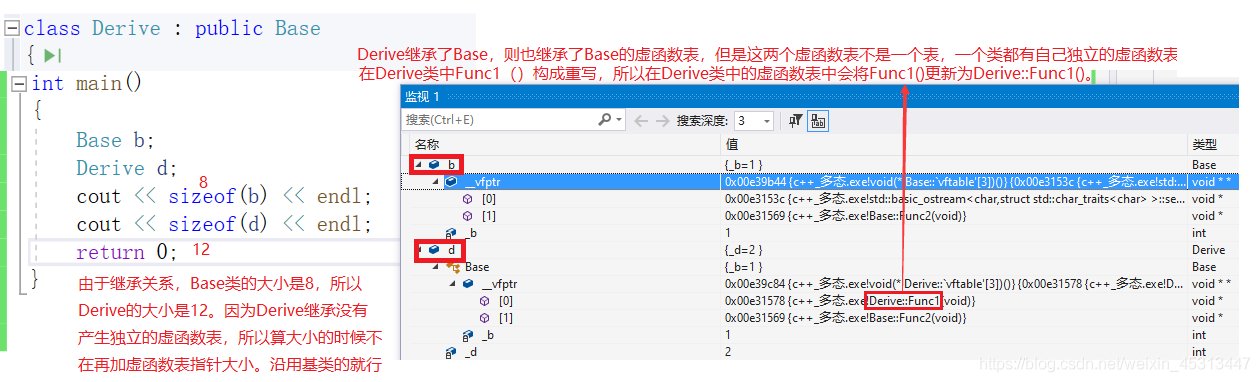
Task: Collapse __vfptr under d's Base
Action: pos(453,284)
